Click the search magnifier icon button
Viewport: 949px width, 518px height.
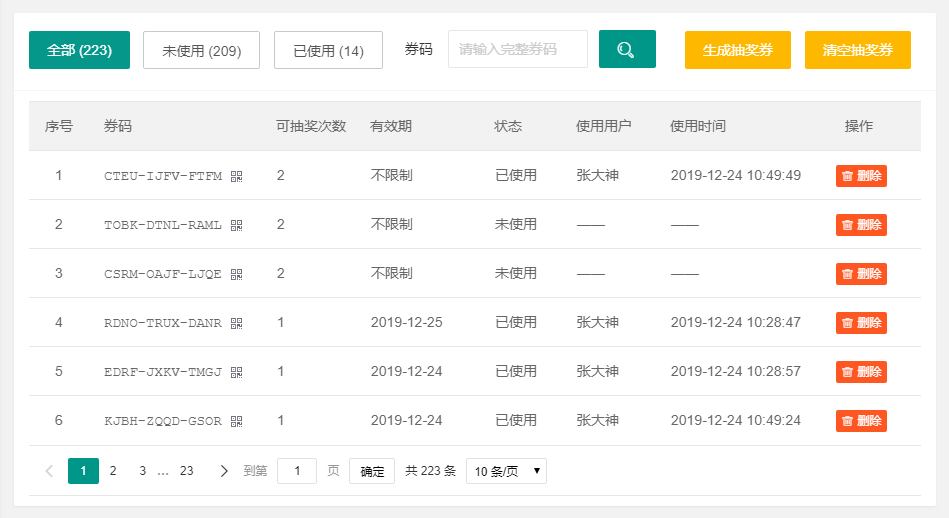[x=627, y=49]
